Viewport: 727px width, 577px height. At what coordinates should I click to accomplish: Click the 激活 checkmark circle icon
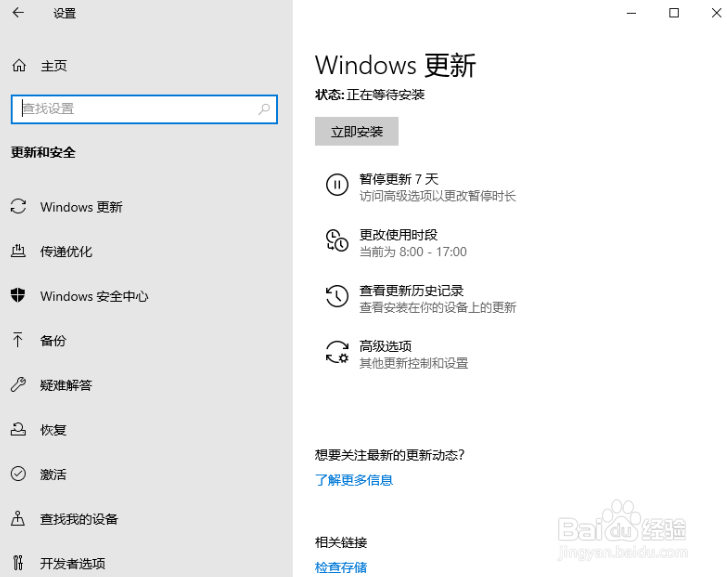[18, 474]
